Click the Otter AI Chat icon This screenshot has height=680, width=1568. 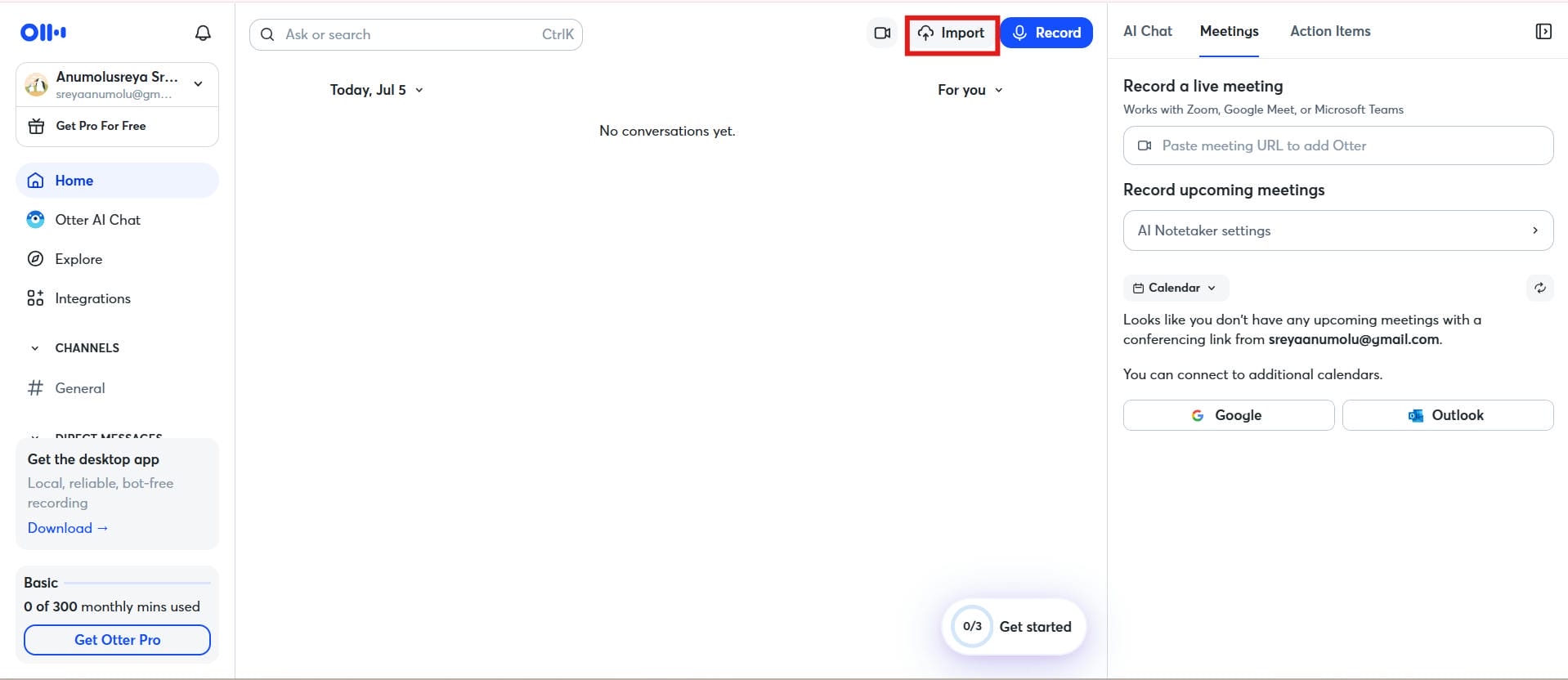pos(35,220)
